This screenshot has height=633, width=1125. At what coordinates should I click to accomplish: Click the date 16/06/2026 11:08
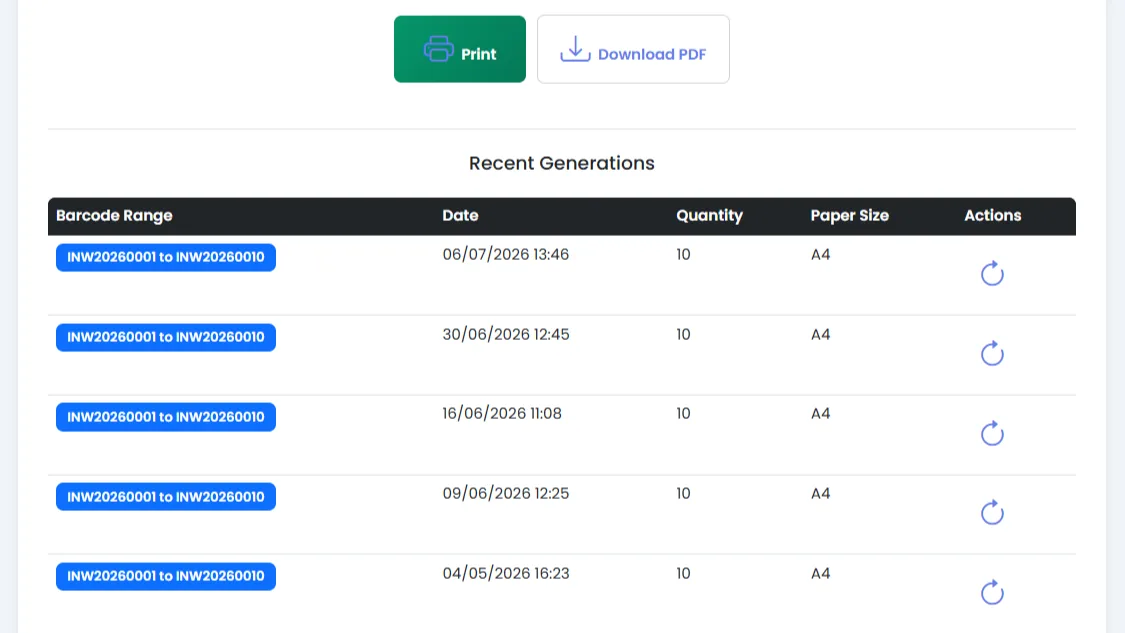tap(502, 413)
